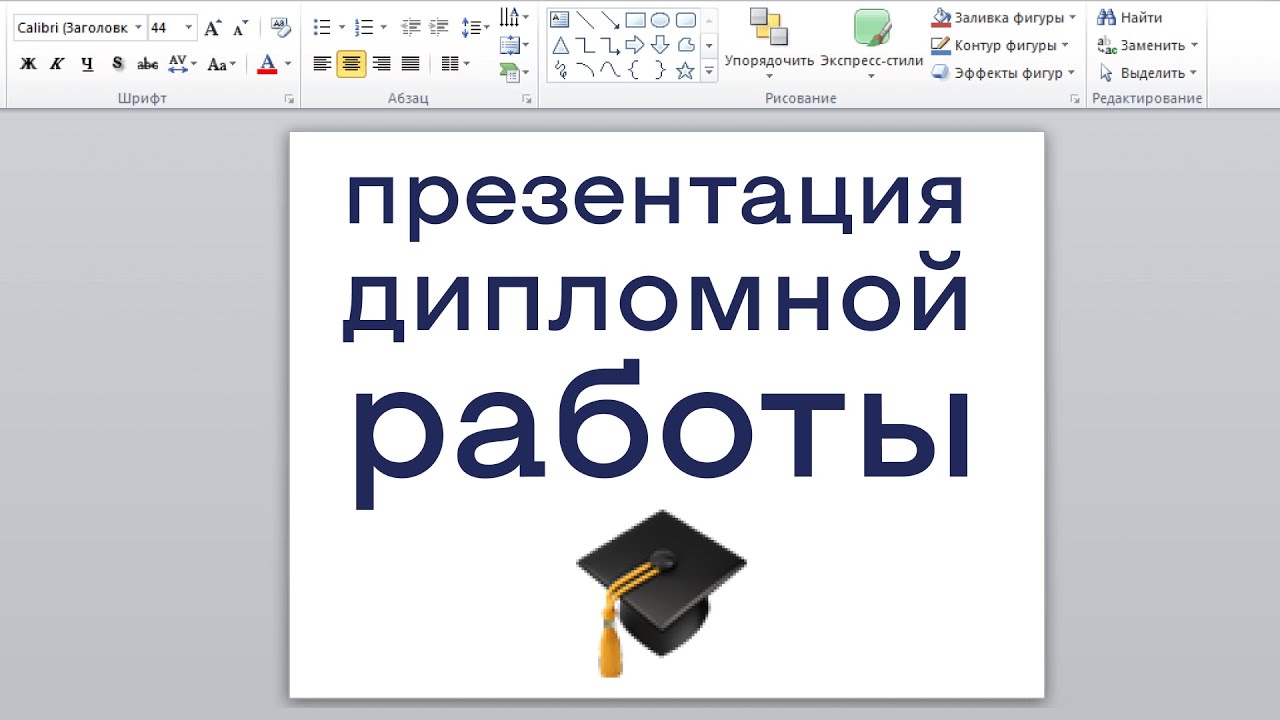Select the right brace shape
The height and width of the screenshot is (720, 1280).
click(660, 70)
